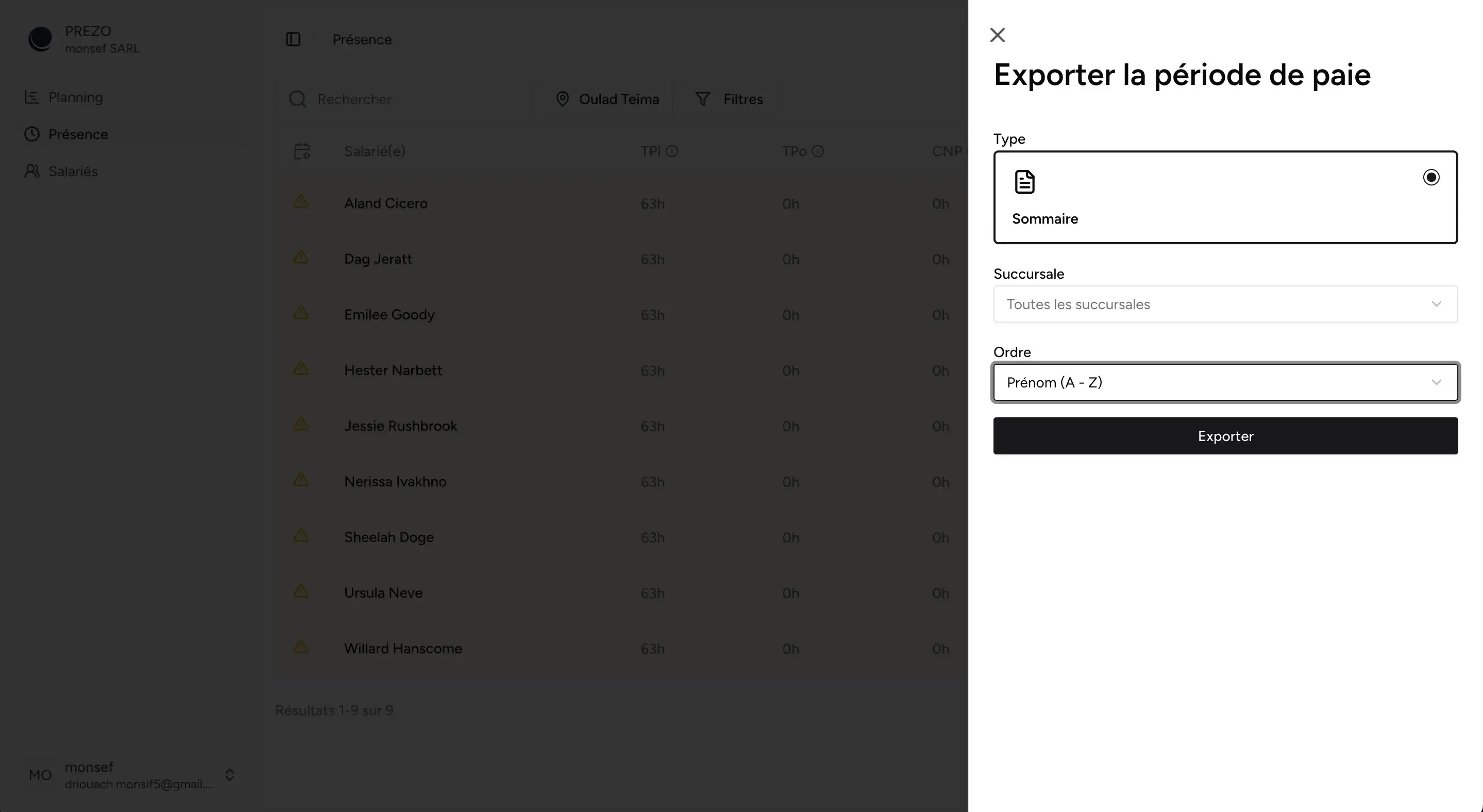Viewport: 1483px width, 812px height.
Task: Toggle the sidebar panel icon next to Présence
Action: 294,39
